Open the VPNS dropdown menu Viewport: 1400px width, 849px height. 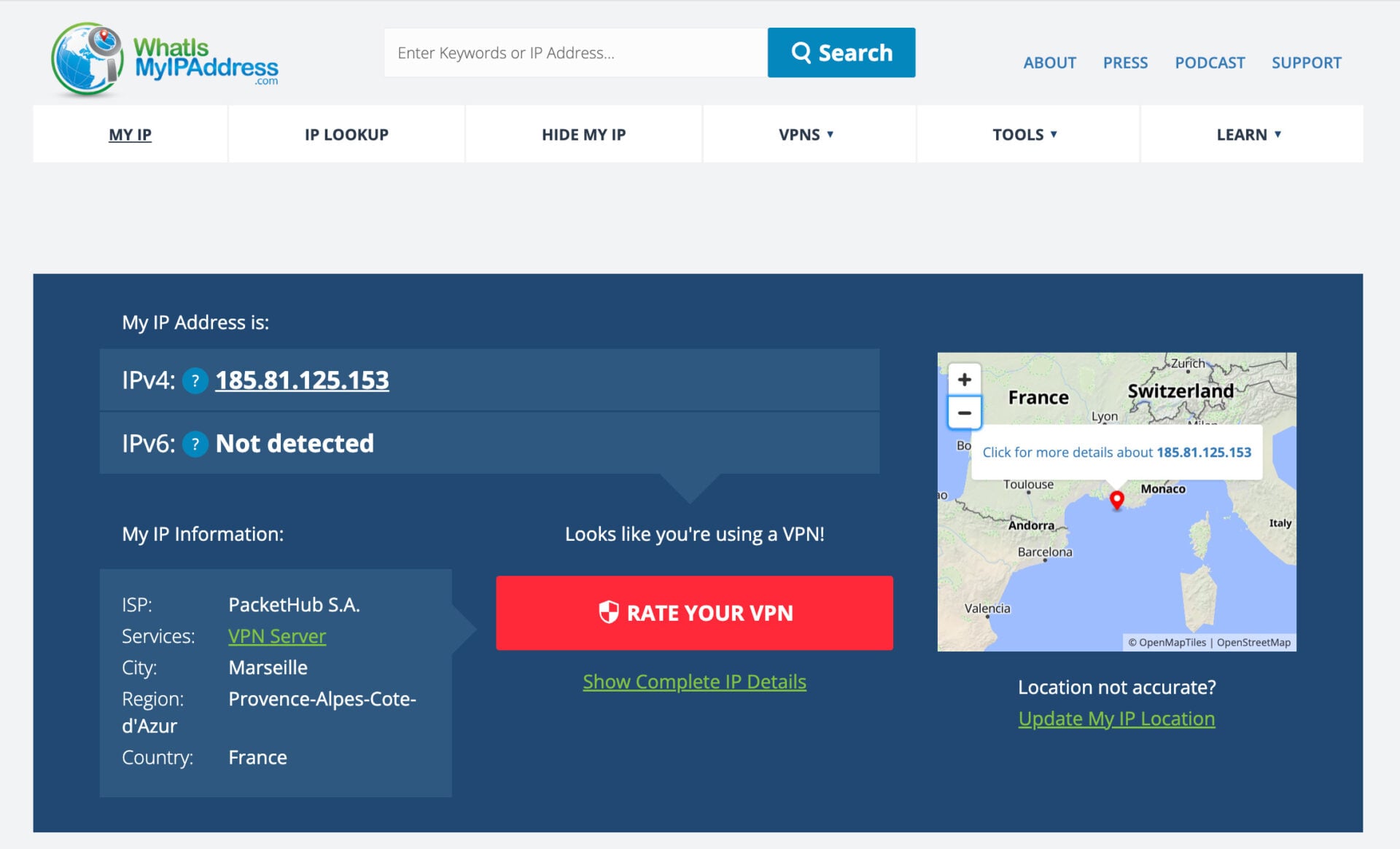pos(804,134)
